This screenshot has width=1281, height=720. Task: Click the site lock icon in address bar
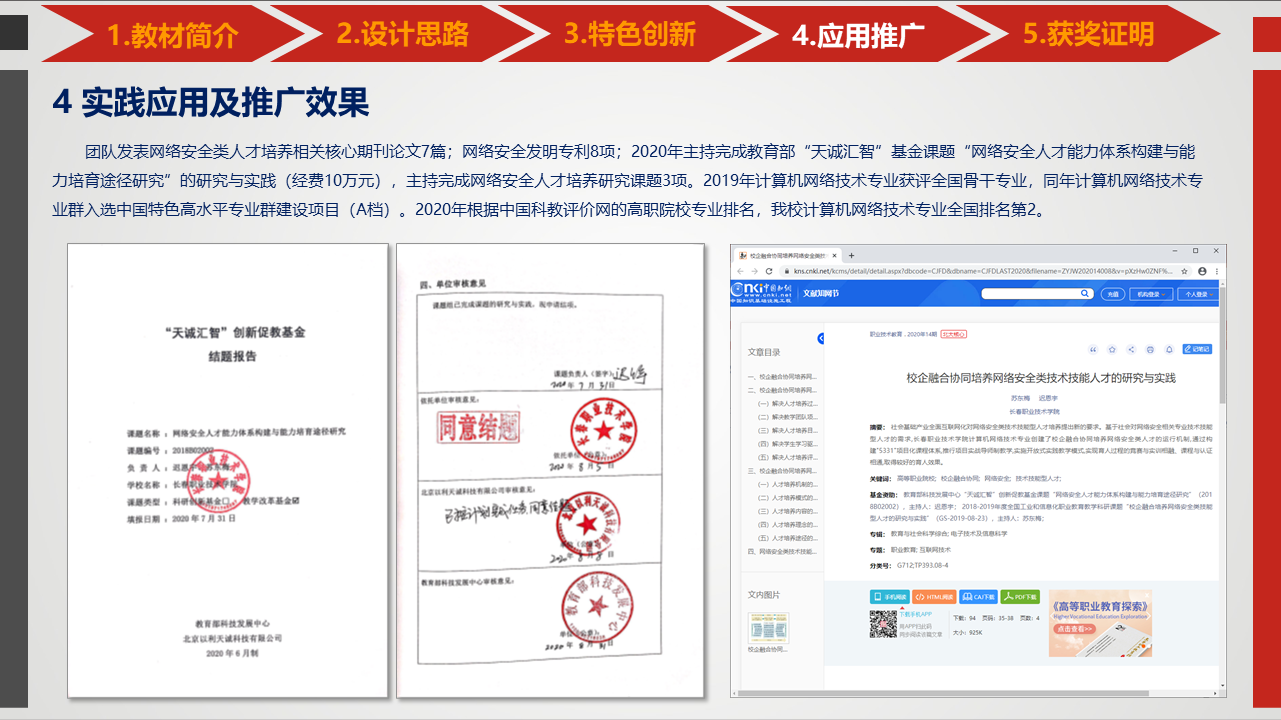pyautogui.click(x=787, y=271)
